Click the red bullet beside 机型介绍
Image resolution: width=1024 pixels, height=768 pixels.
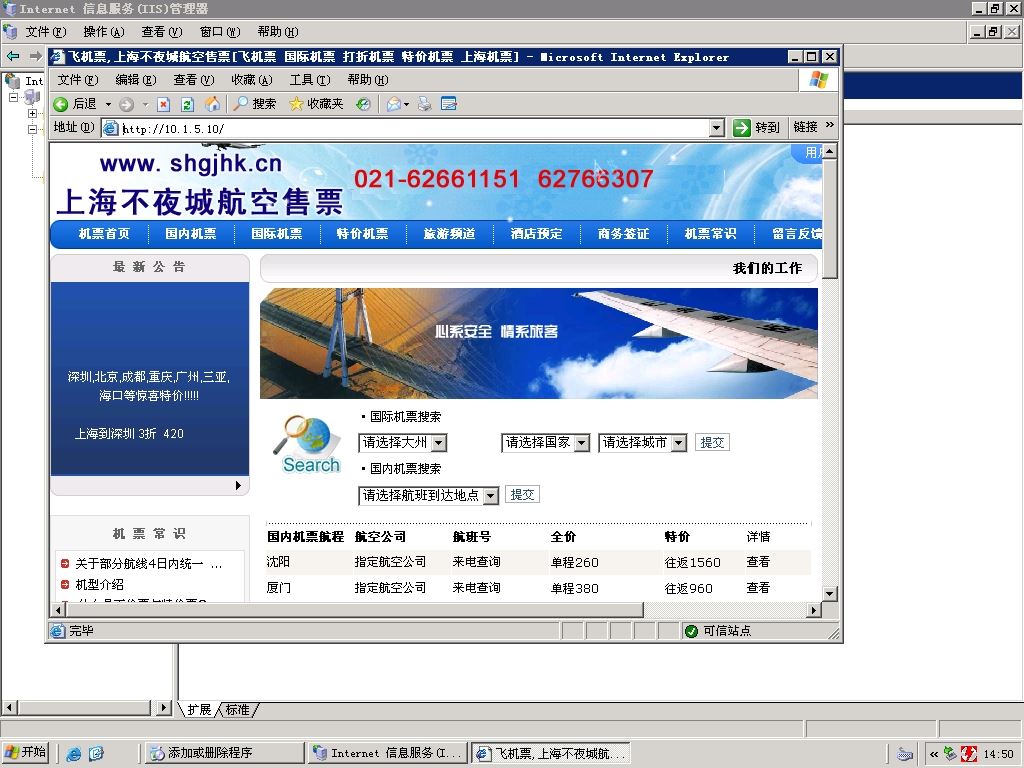(x=65, y=584)
